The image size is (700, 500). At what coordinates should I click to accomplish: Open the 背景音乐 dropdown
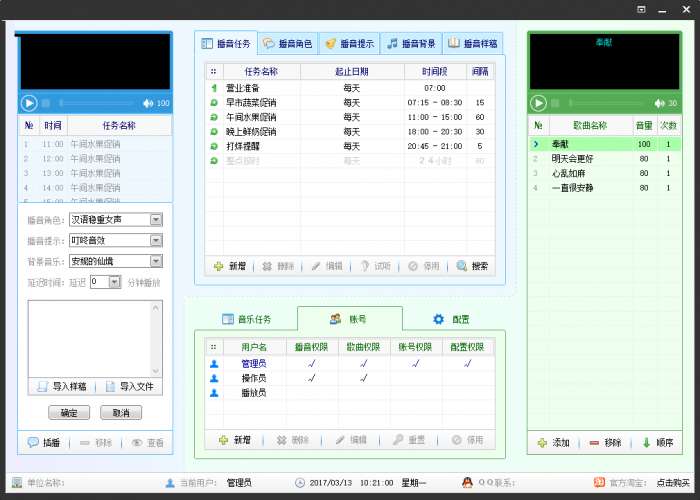click(155, 261)
